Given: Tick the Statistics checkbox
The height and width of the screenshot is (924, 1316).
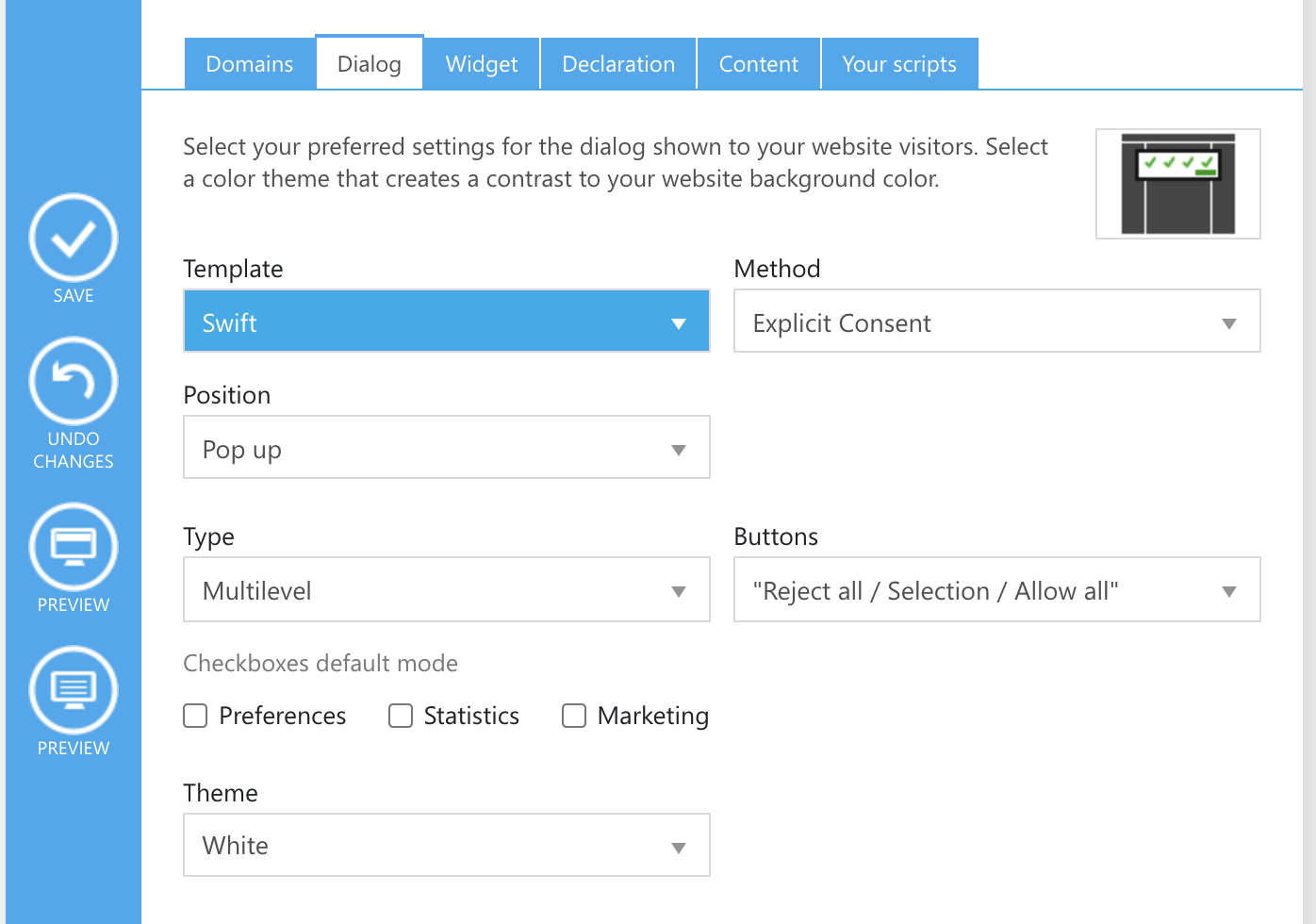Looking at the screenshot, I should [401, 717].
